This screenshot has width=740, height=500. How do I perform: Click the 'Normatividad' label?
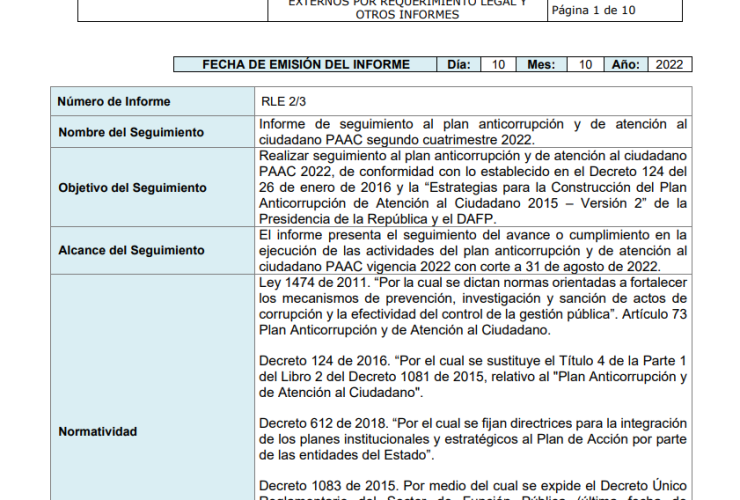click(x=98, y=432)
